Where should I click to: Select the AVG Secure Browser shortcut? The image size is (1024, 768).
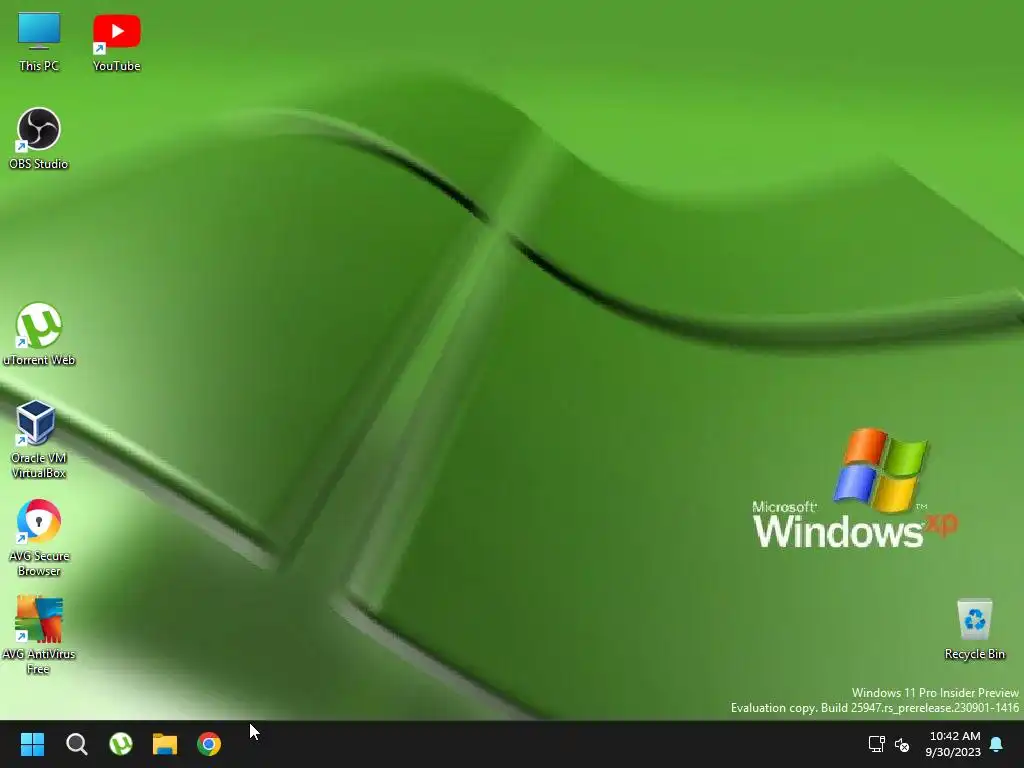39,538
